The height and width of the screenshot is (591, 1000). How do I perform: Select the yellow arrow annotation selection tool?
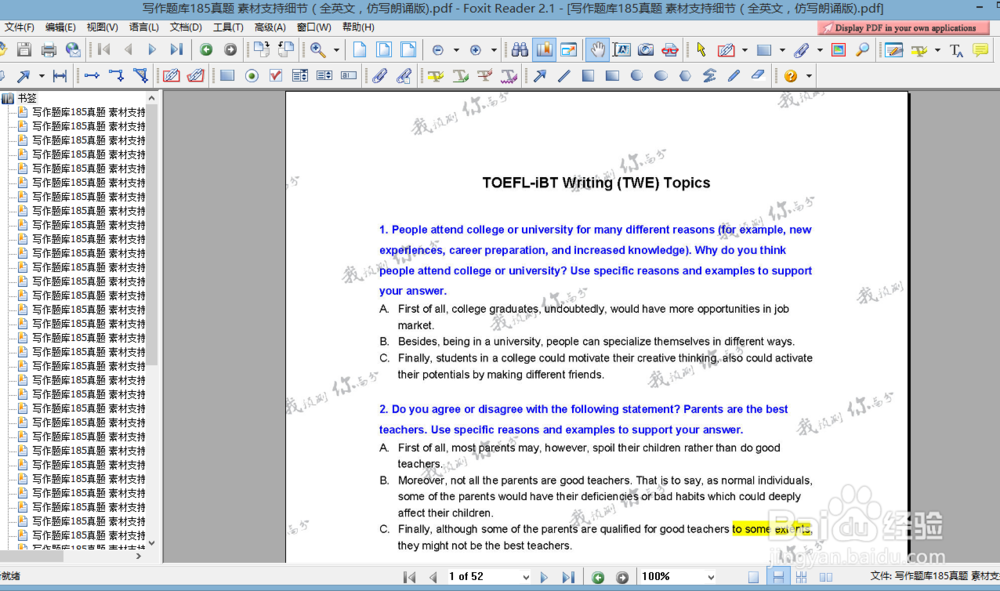[x=701, y=50]
